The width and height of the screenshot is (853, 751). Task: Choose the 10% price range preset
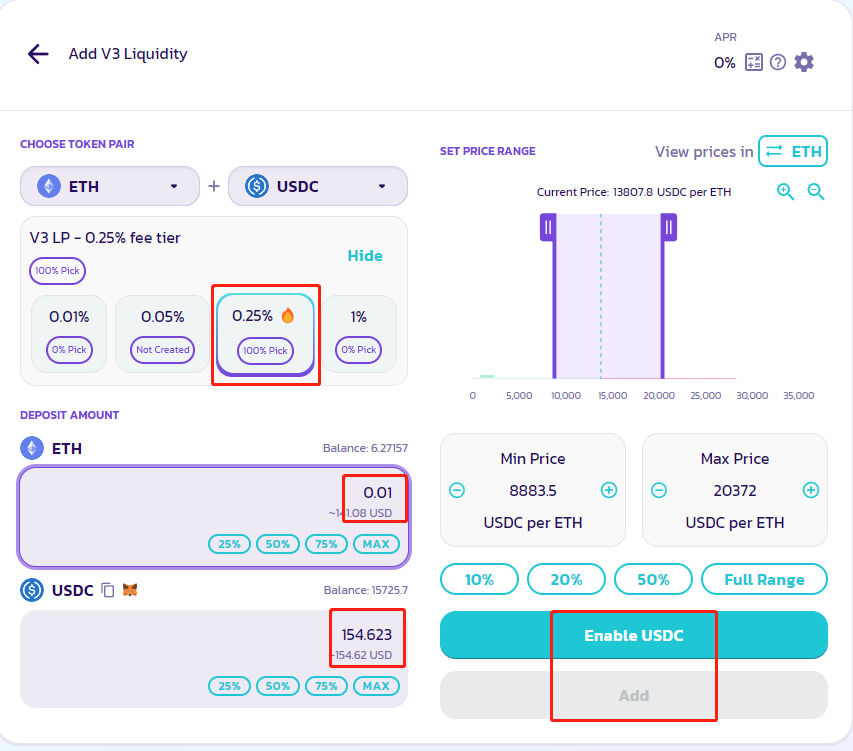pyautogui.click(x=480, y=579)
